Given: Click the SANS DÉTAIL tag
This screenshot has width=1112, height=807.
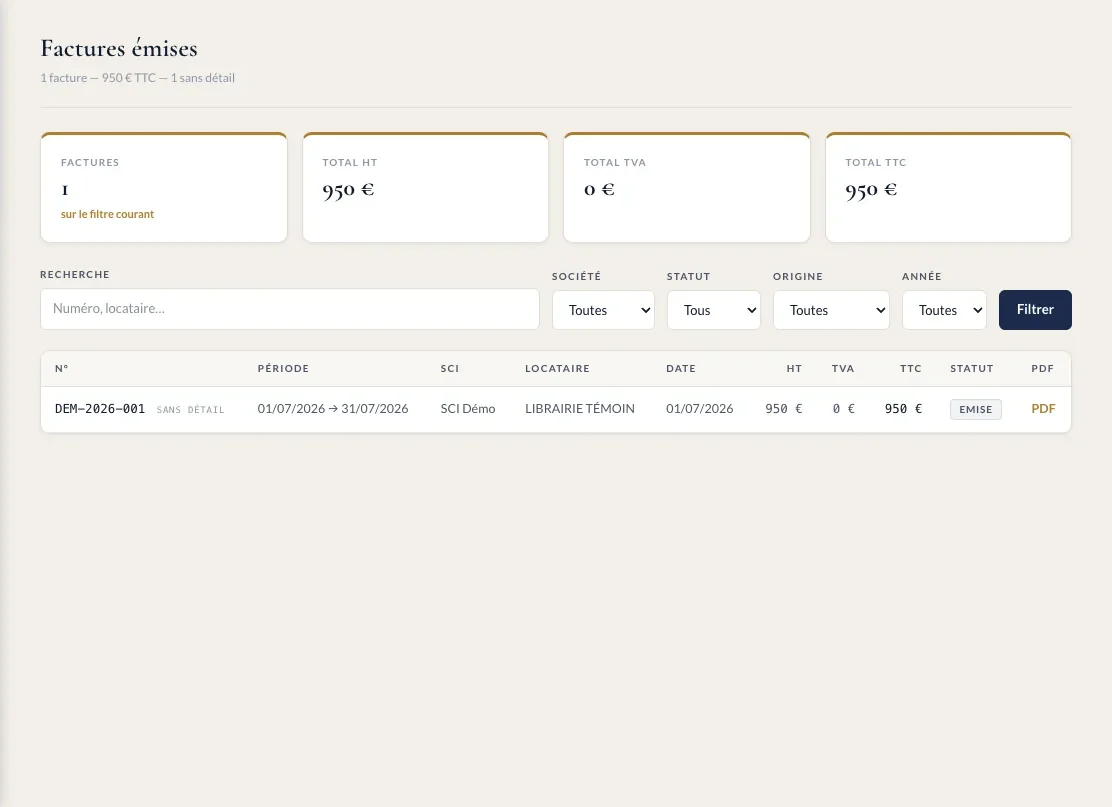Looking at the screenshot, I should tap(190, 410).
